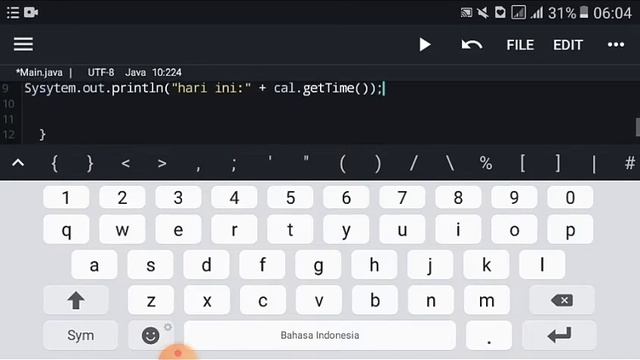Tap the q key
Image resolution: width=640 pixels, height=360 pixels.
66,230
